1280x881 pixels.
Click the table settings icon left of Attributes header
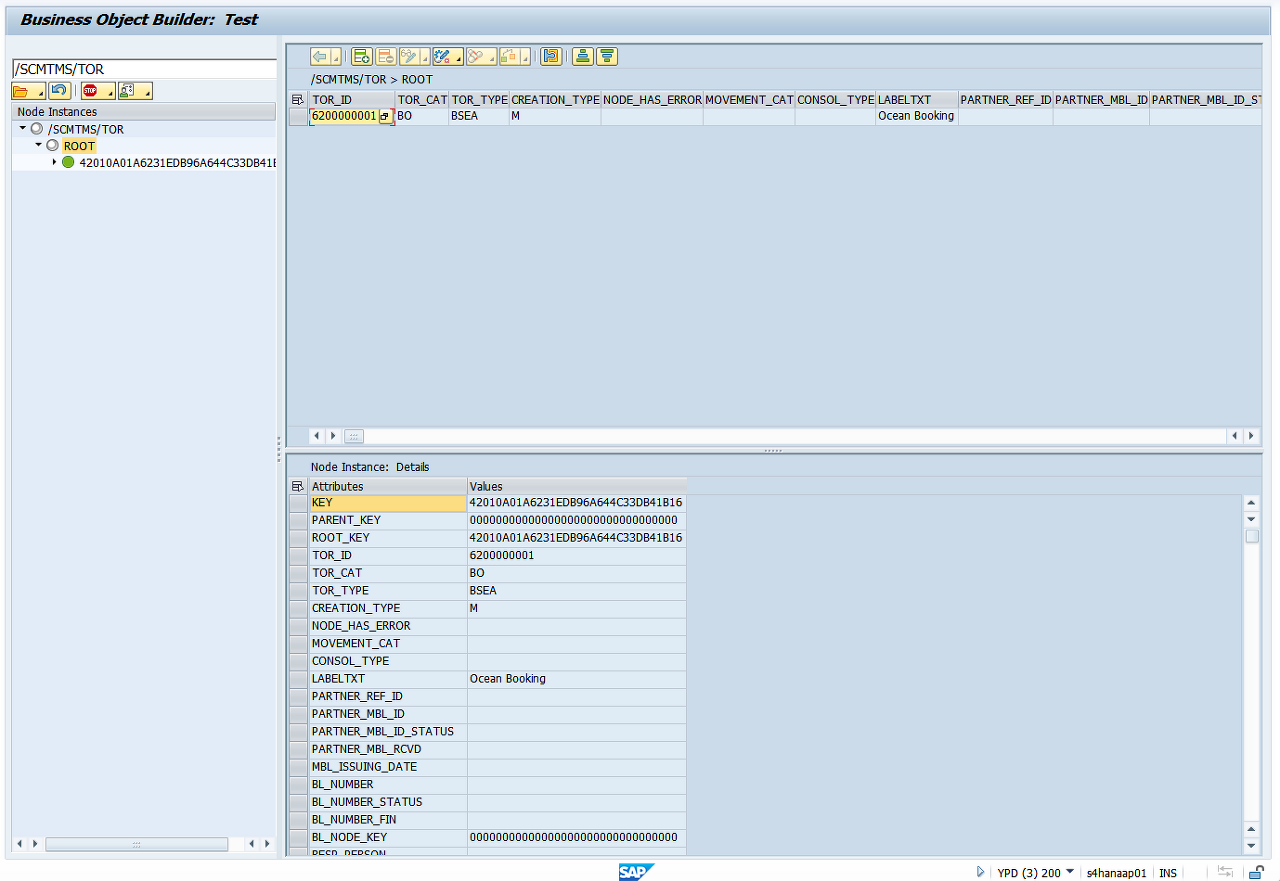[297, 486]
